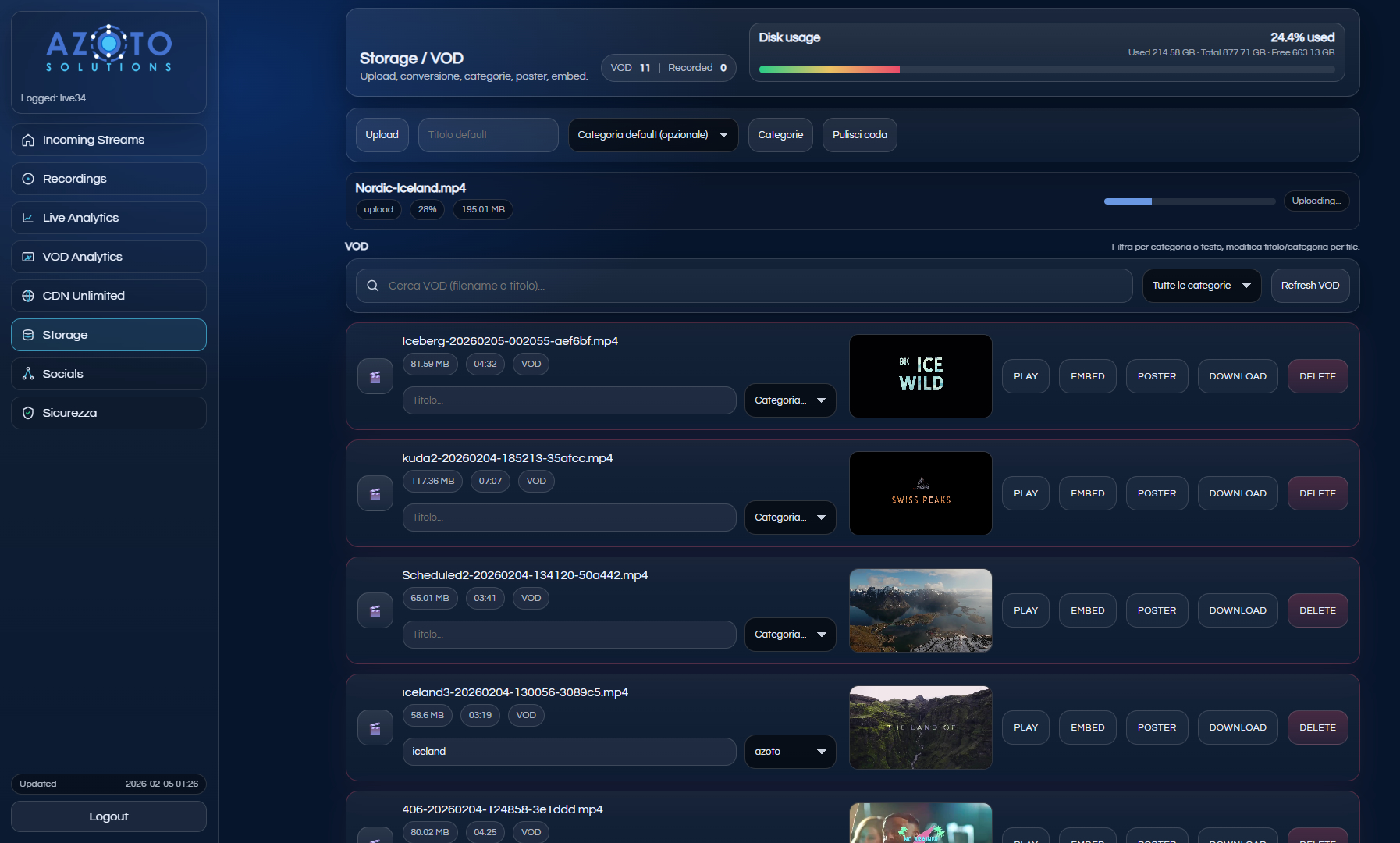
Task: Click the magnifier icon in VOD search
Action: tap(373, 286)
